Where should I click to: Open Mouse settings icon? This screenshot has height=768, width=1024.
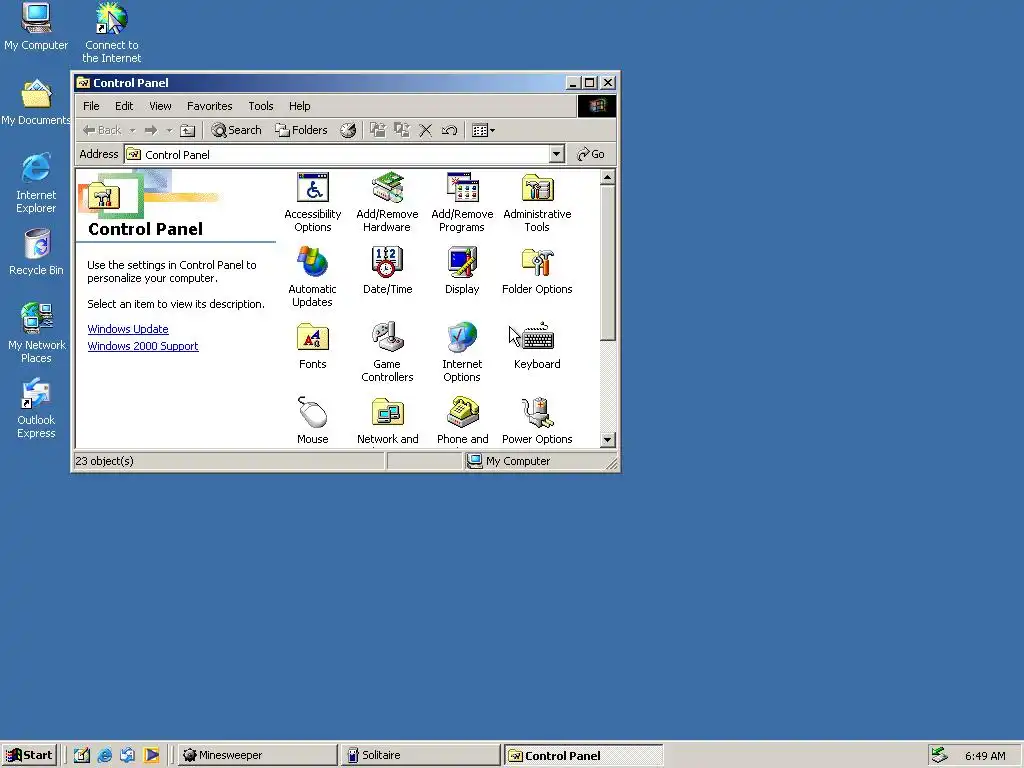pyautogui.click(x=313, y=421)
